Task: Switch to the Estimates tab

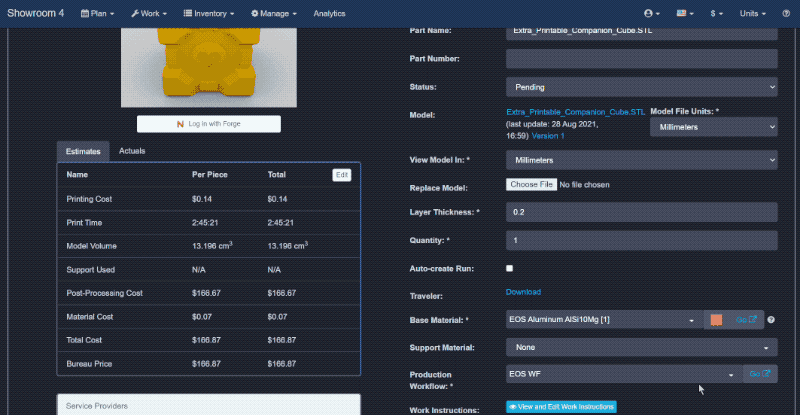Action: click(x=83, y=151)
